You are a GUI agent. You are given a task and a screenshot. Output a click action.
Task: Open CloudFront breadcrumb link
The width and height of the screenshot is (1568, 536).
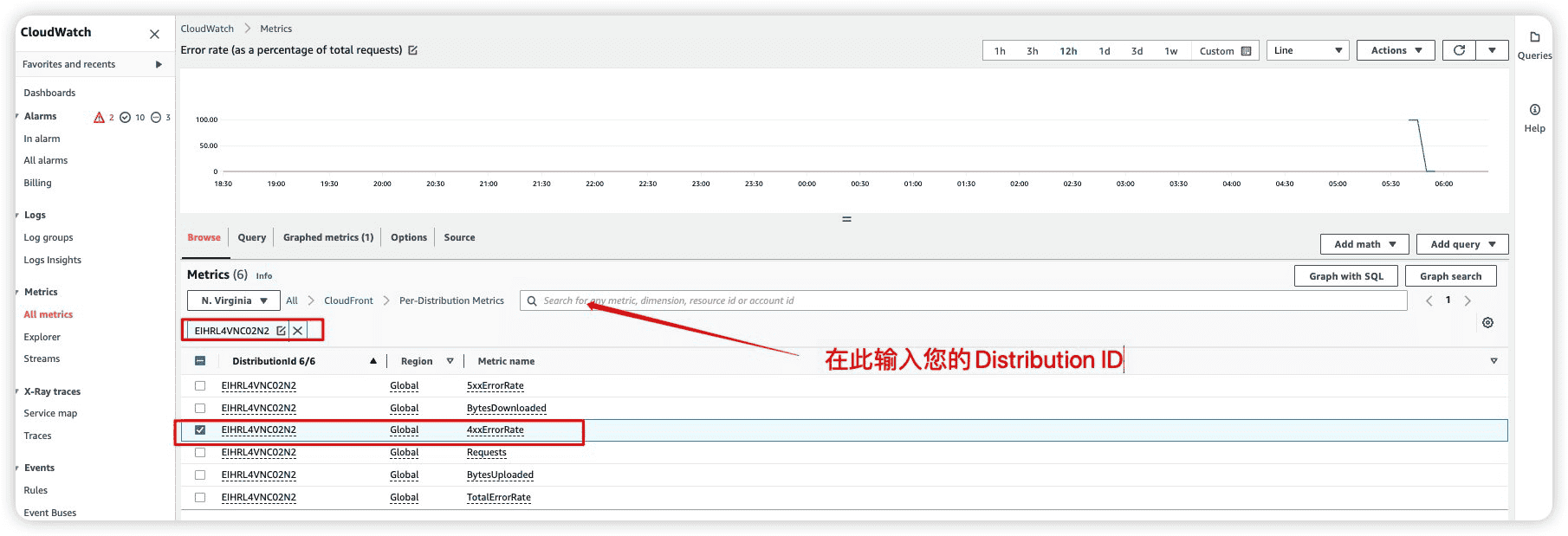348,300
